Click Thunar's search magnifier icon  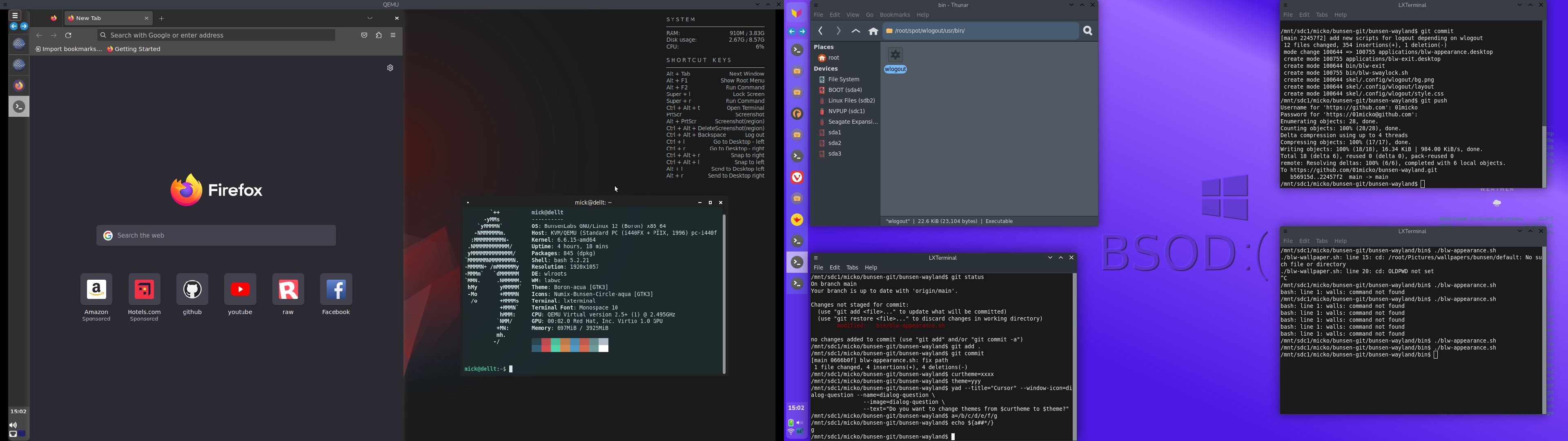[1088, 31]
